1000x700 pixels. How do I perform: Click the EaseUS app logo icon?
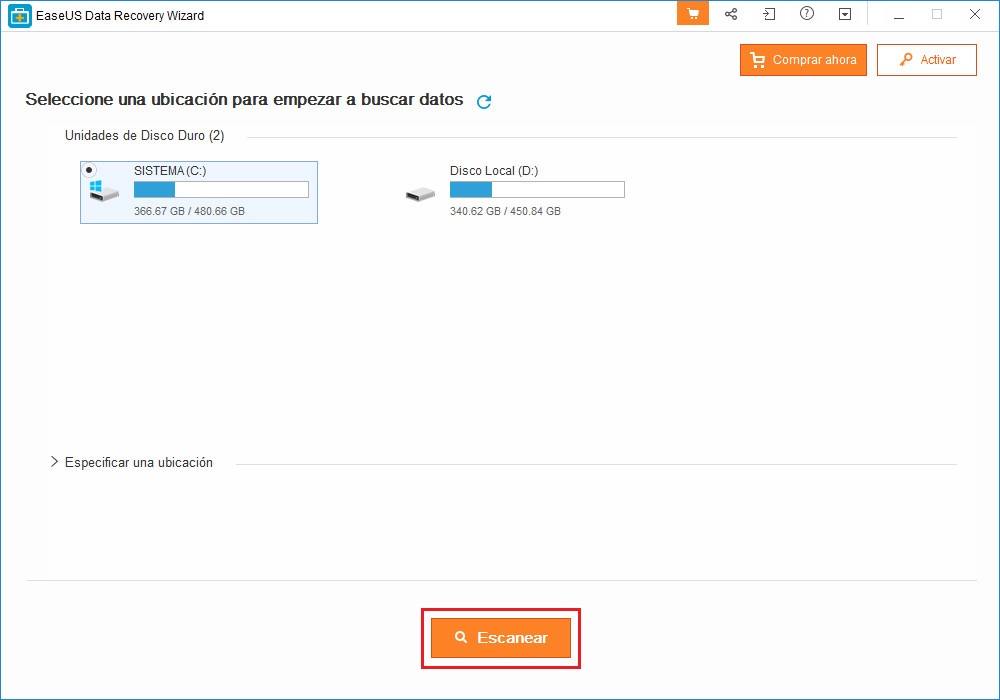20,16
